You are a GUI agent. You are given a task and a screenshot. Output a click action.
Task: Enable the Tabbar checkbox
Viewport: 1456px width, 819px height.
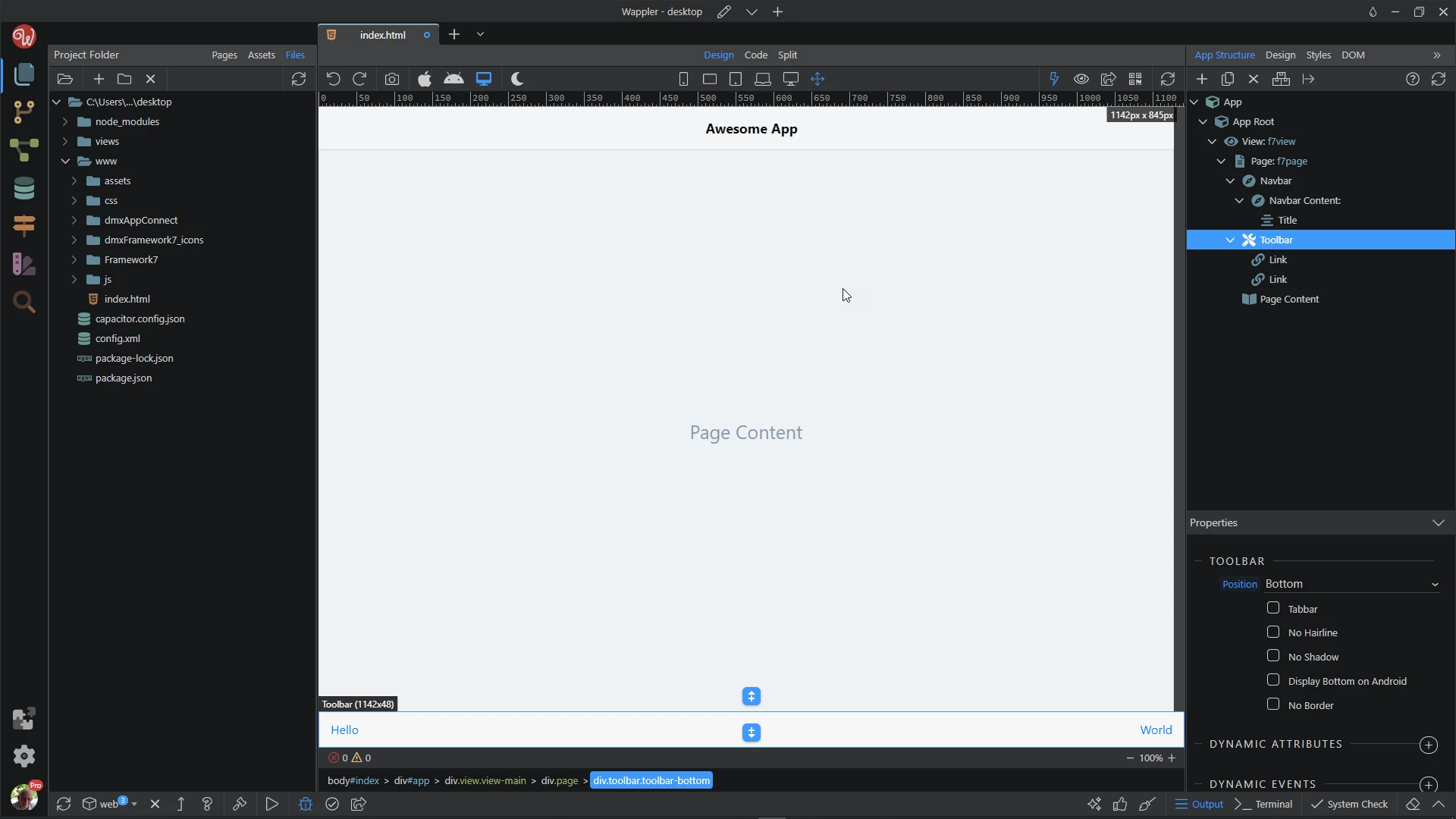[x=1273, y=608]
